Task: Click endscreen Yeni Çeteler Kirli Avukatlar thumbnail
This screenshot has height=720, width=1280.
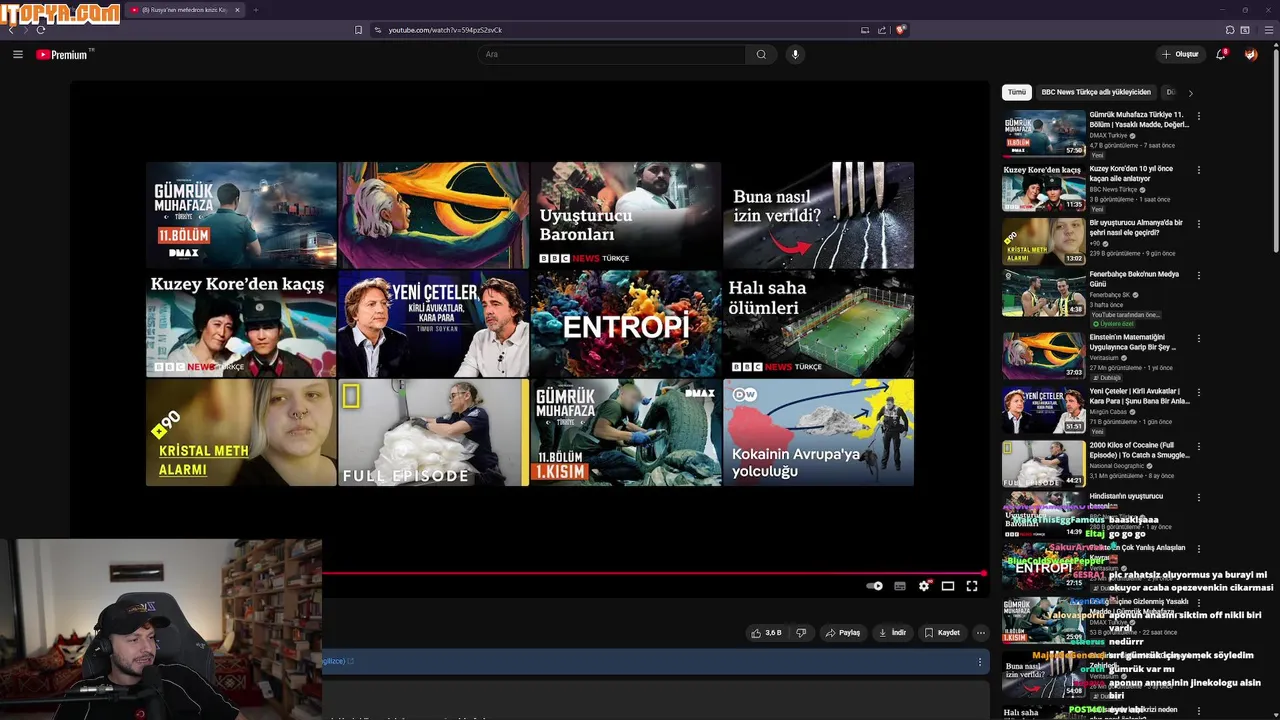Action: click(433, 324)
